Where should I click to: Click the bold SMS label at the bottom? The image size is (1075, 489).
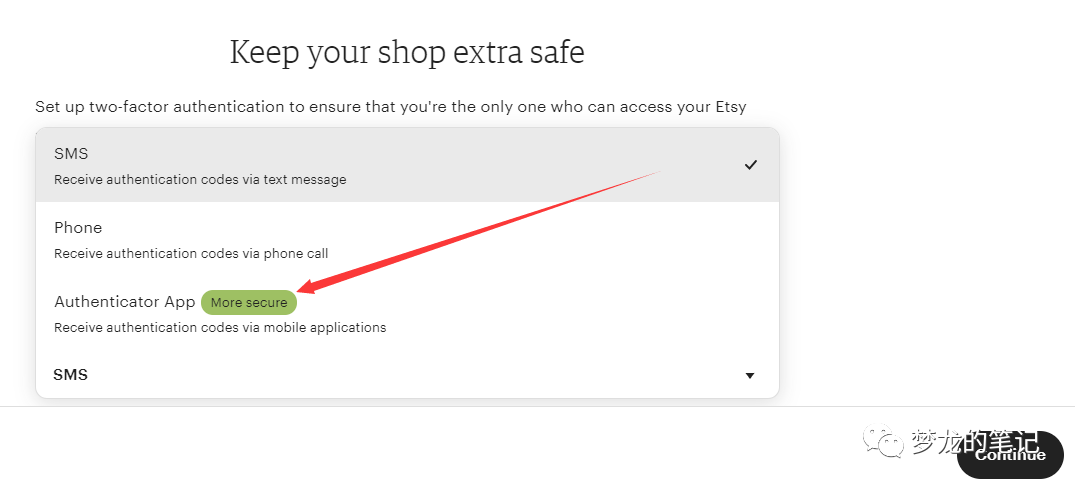point(70,375)
